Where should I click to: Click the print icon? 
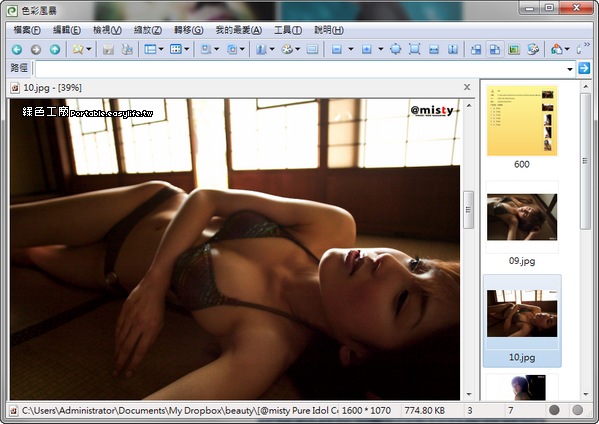tap(127, 49)
